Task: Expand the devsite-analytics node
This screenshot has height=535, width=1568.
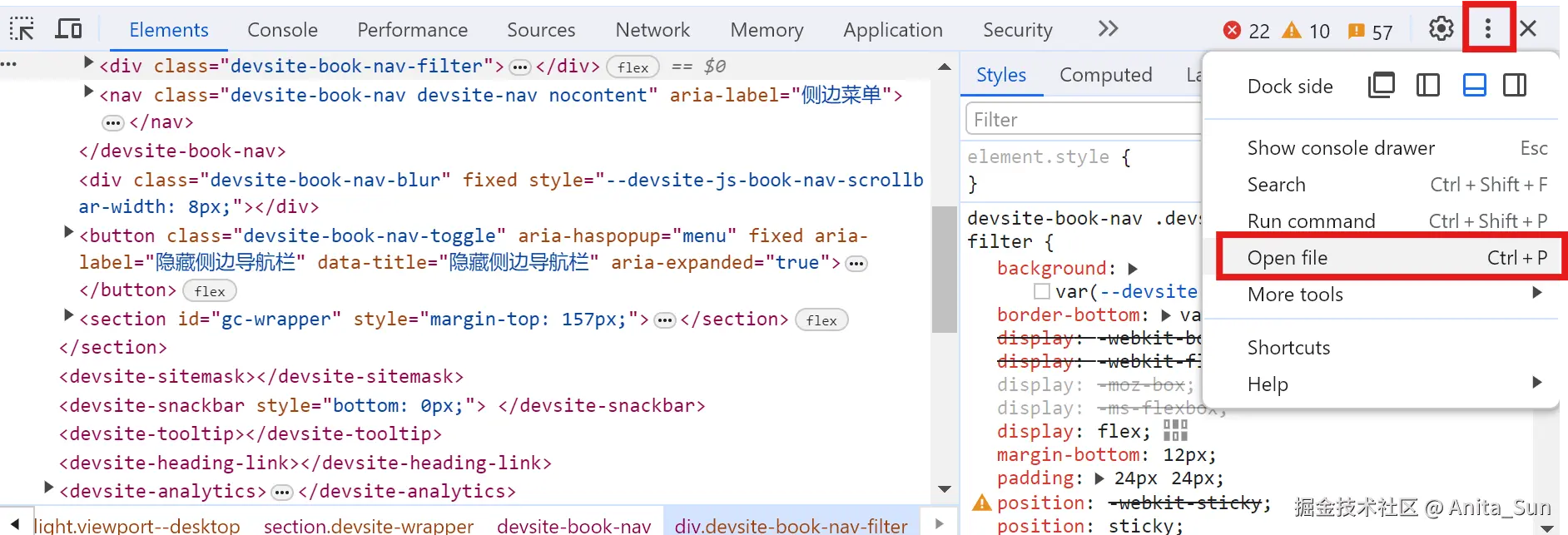Action: tap(48, 488)
